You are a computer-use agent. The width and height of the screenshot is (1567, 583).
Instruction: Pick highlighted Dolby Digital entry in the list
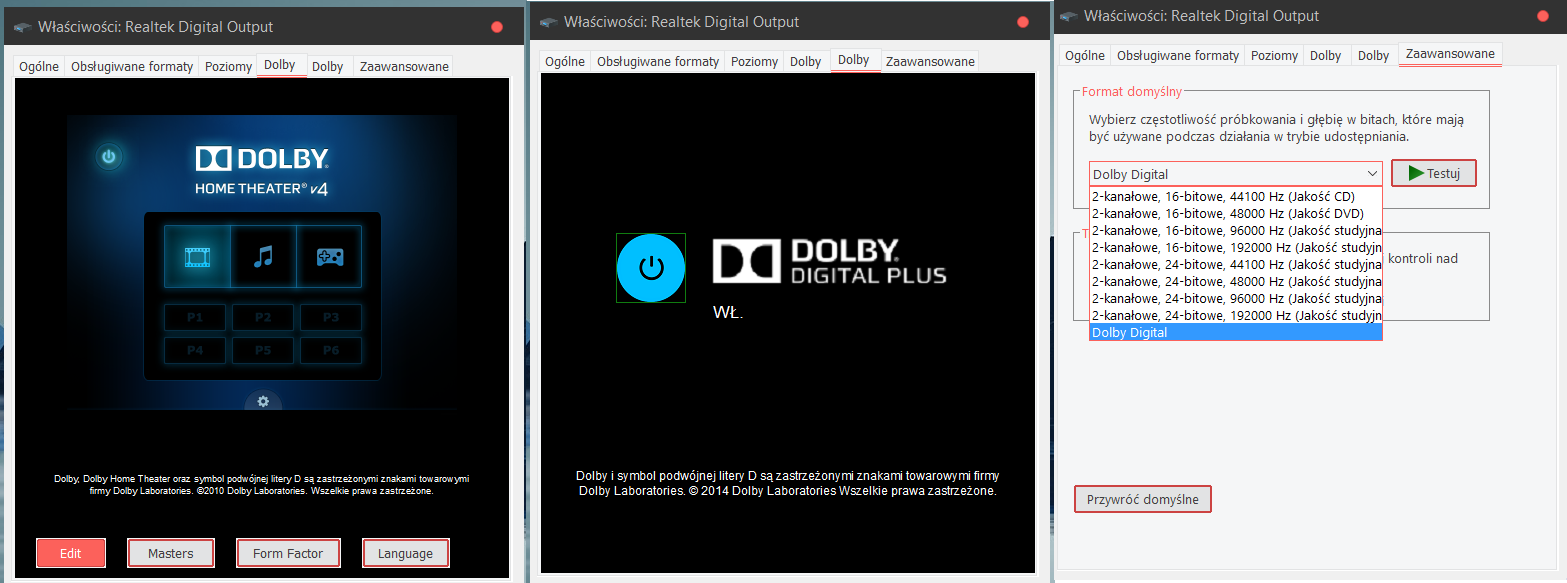(1236, 332)
